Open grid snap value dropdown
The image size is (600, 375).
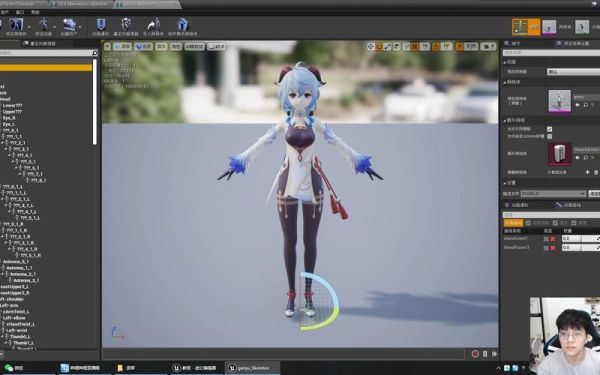425,46
